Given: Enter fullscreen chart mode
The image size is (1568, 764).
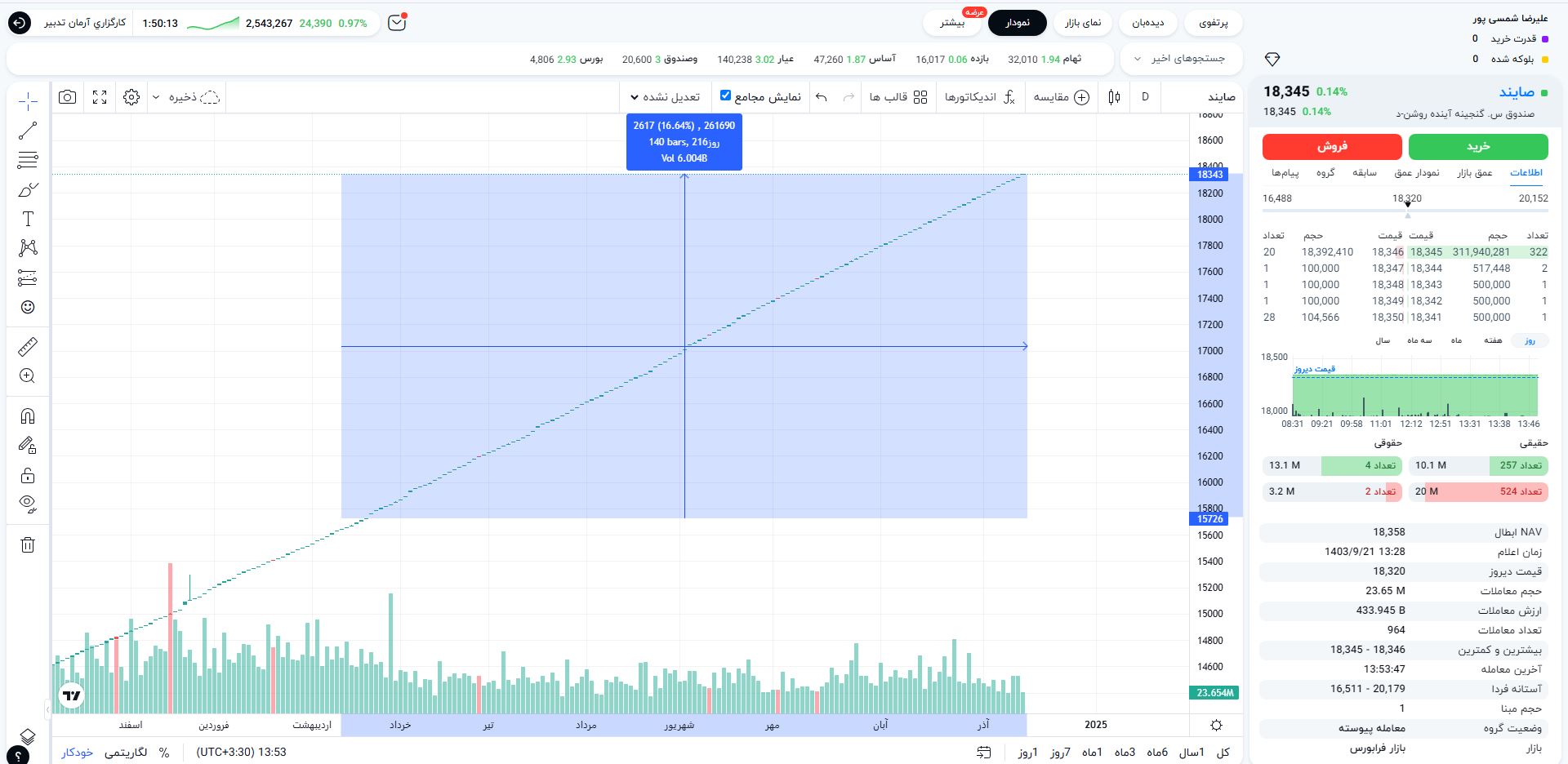Looking at the screenshot, I should click(100, 97).
